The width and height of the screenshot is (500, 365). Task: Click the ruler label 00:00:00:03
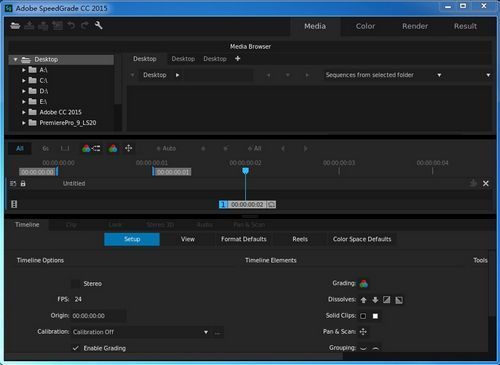tap(339, 163)
